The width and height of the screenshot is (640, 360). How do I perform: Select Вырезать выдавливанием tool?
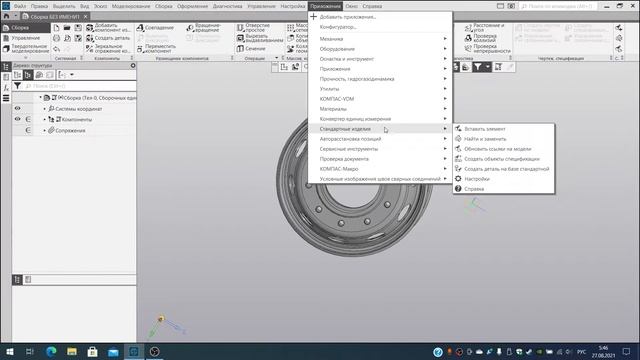click(260, 38)
